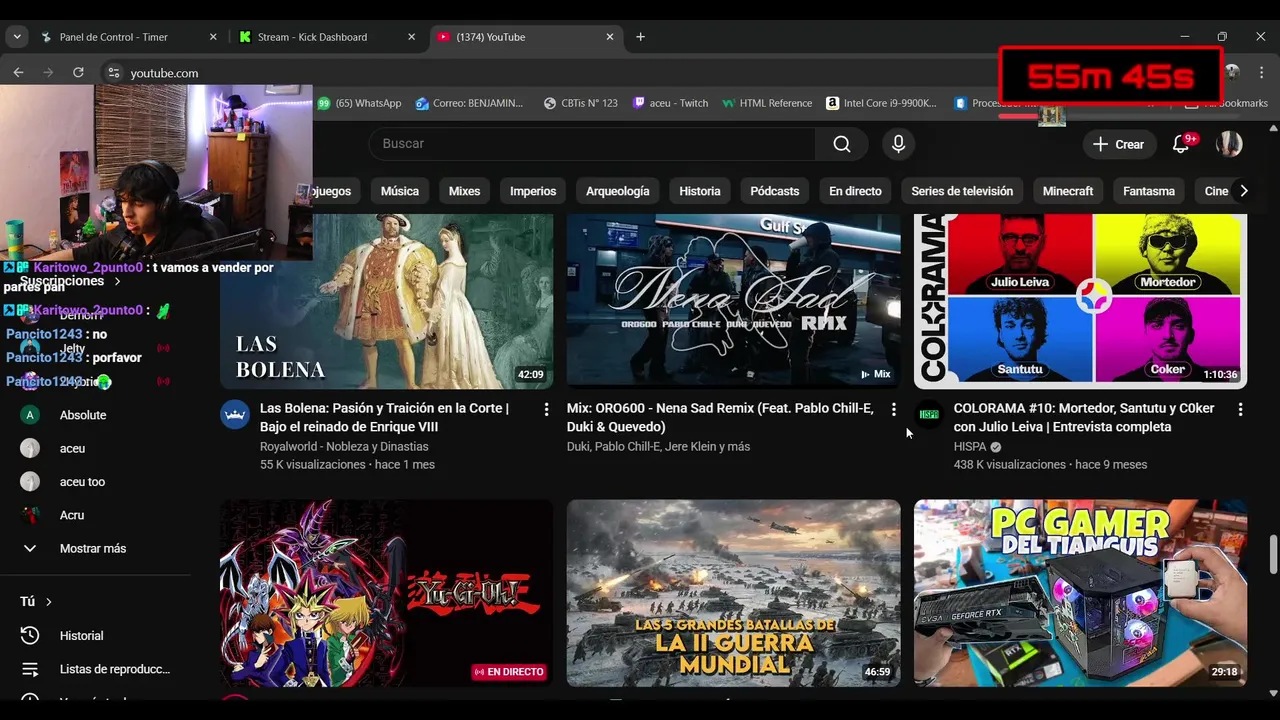Open the Las Bolena video thumbnail
This screenshot has width=1280, height=720.
(386, 301)
